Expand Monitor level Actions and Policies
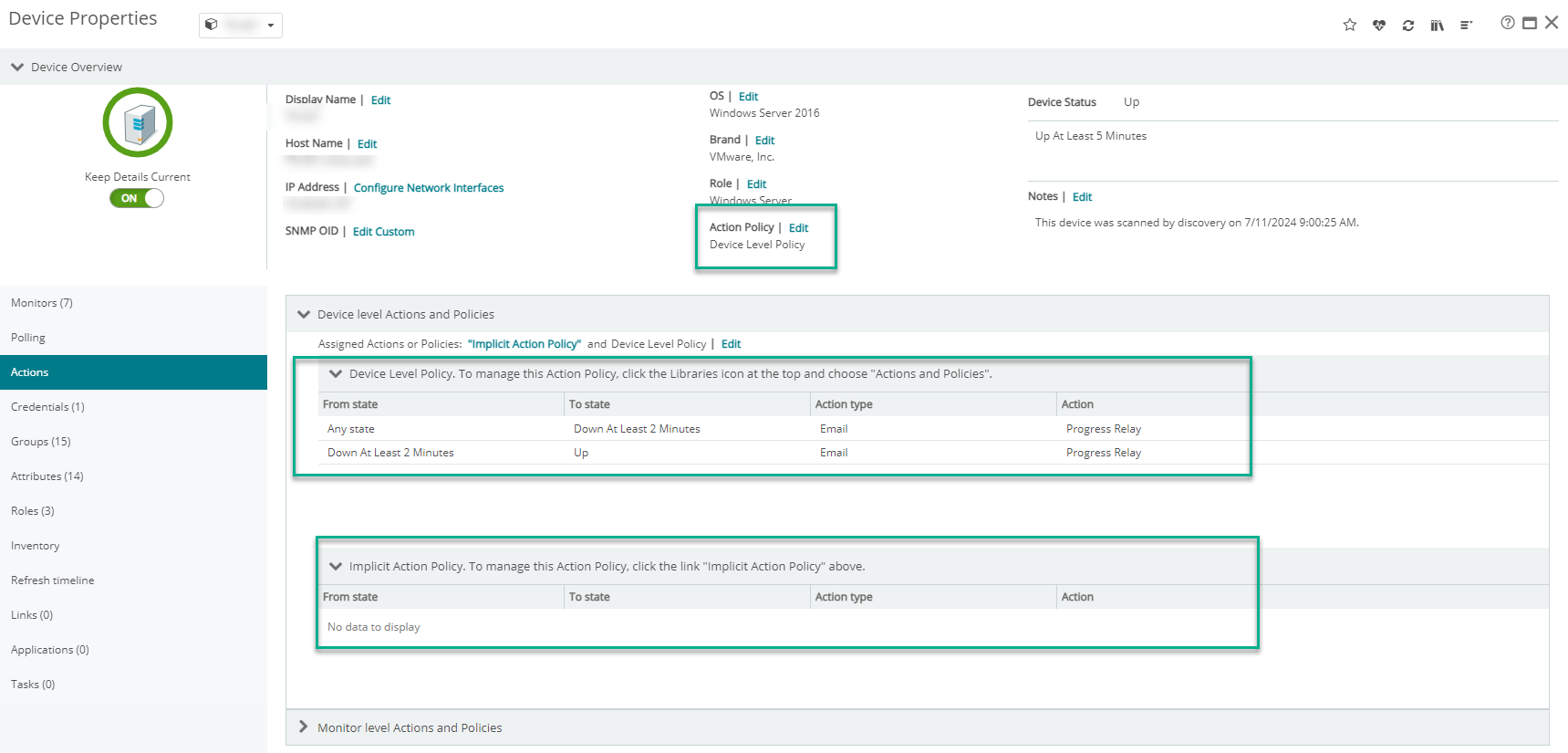 [304, 727]
